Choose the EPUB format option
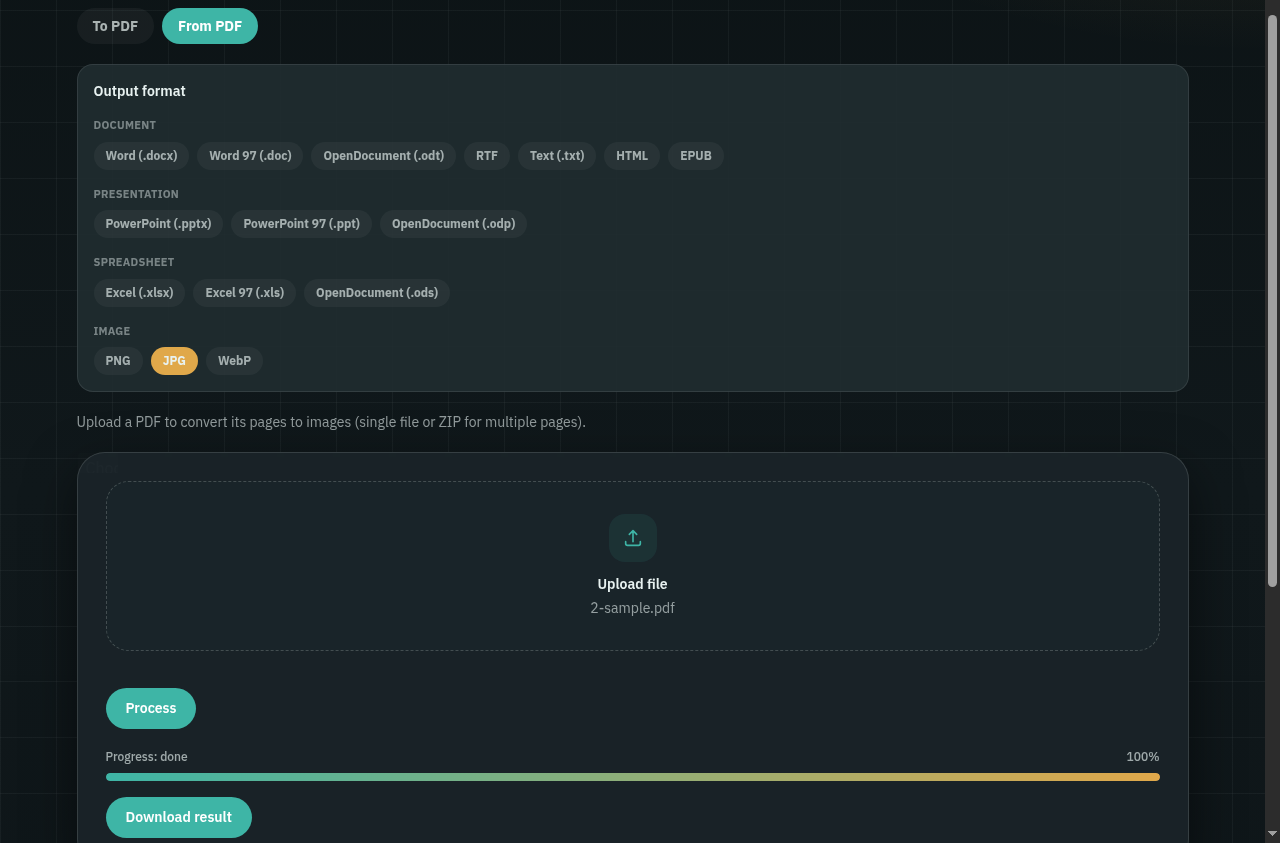 (x=696, y=156)
